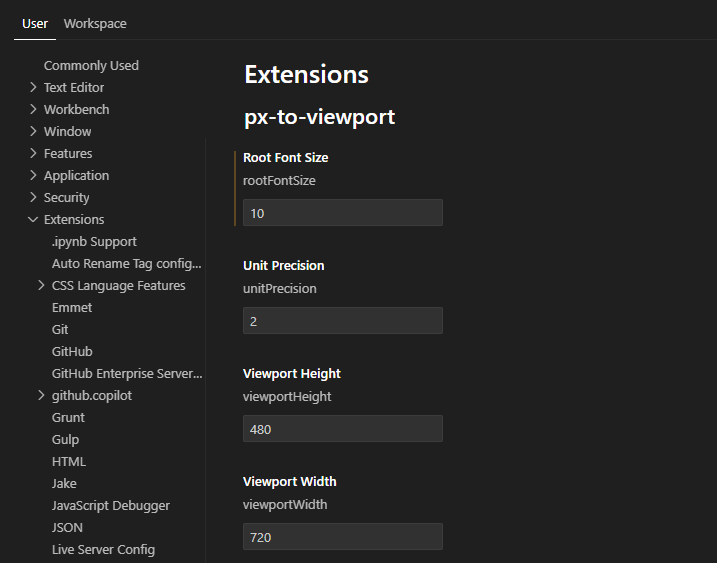Open Grunt extension settings
This screenshot has width=717, height=563.
68,417
